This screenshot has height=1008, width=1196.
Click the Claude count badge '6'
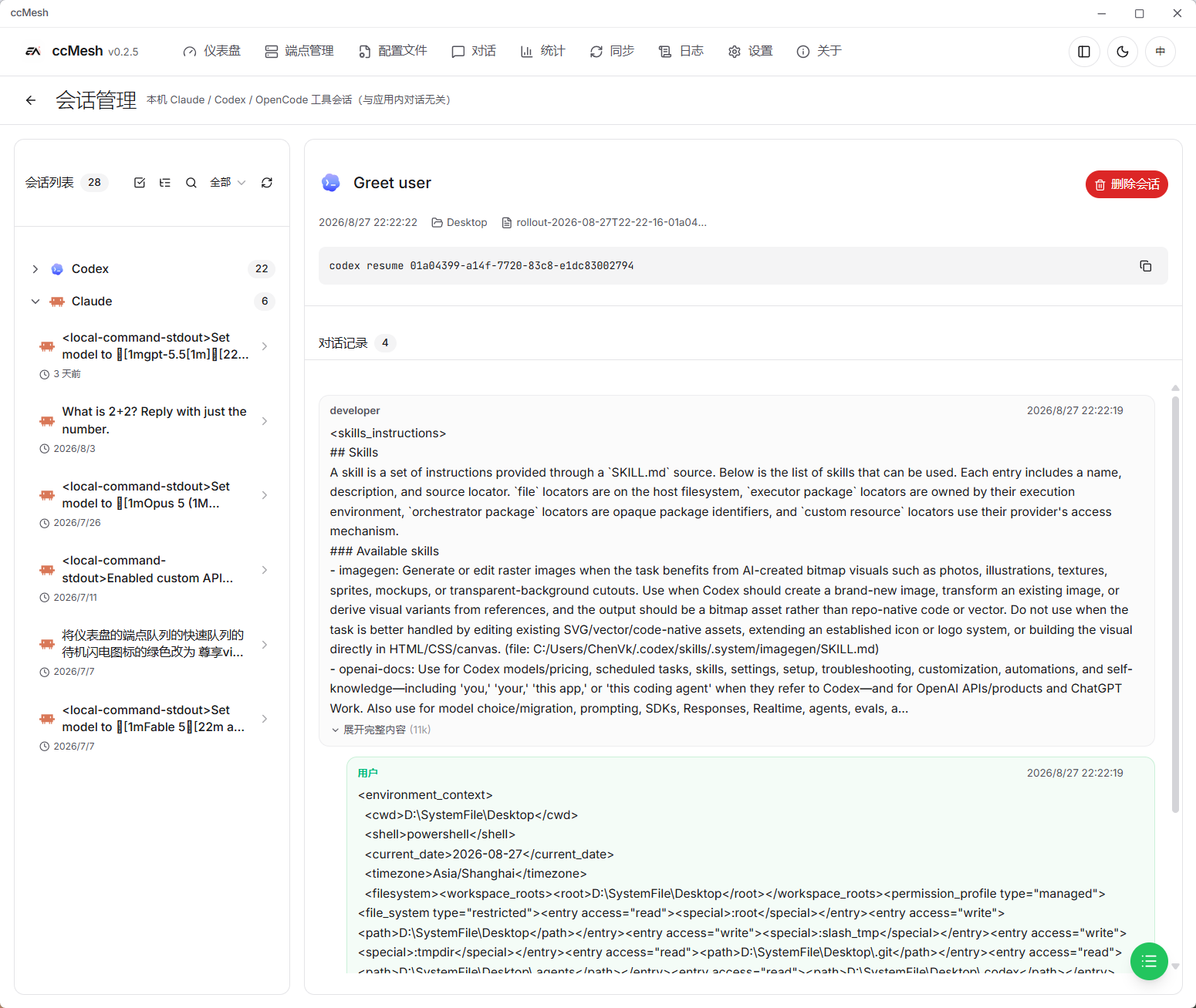[265, 302]
